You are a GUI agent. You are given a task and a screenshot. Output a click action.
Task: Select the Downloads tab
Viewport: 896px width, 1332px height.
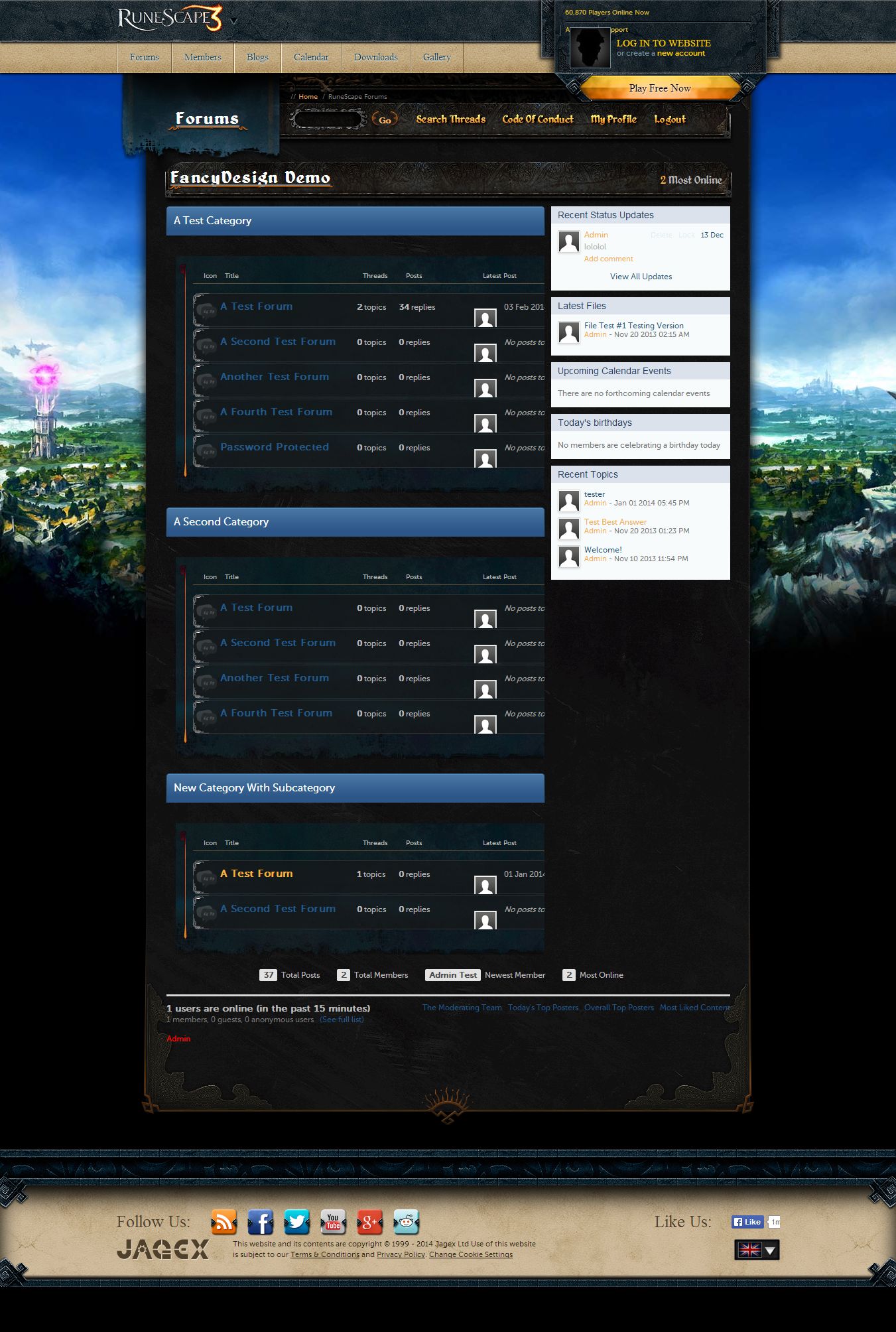(x=376, y=58)
